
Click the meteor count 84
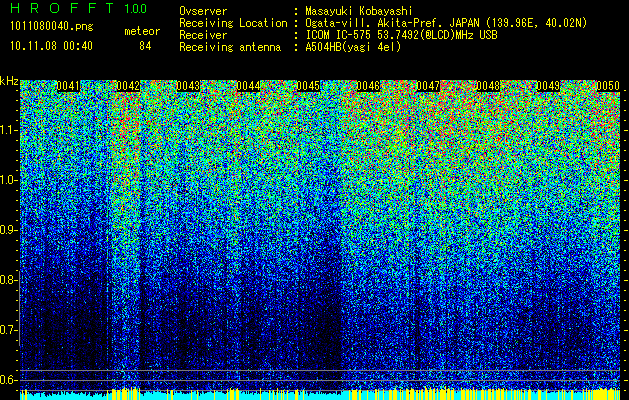[145, 46]
